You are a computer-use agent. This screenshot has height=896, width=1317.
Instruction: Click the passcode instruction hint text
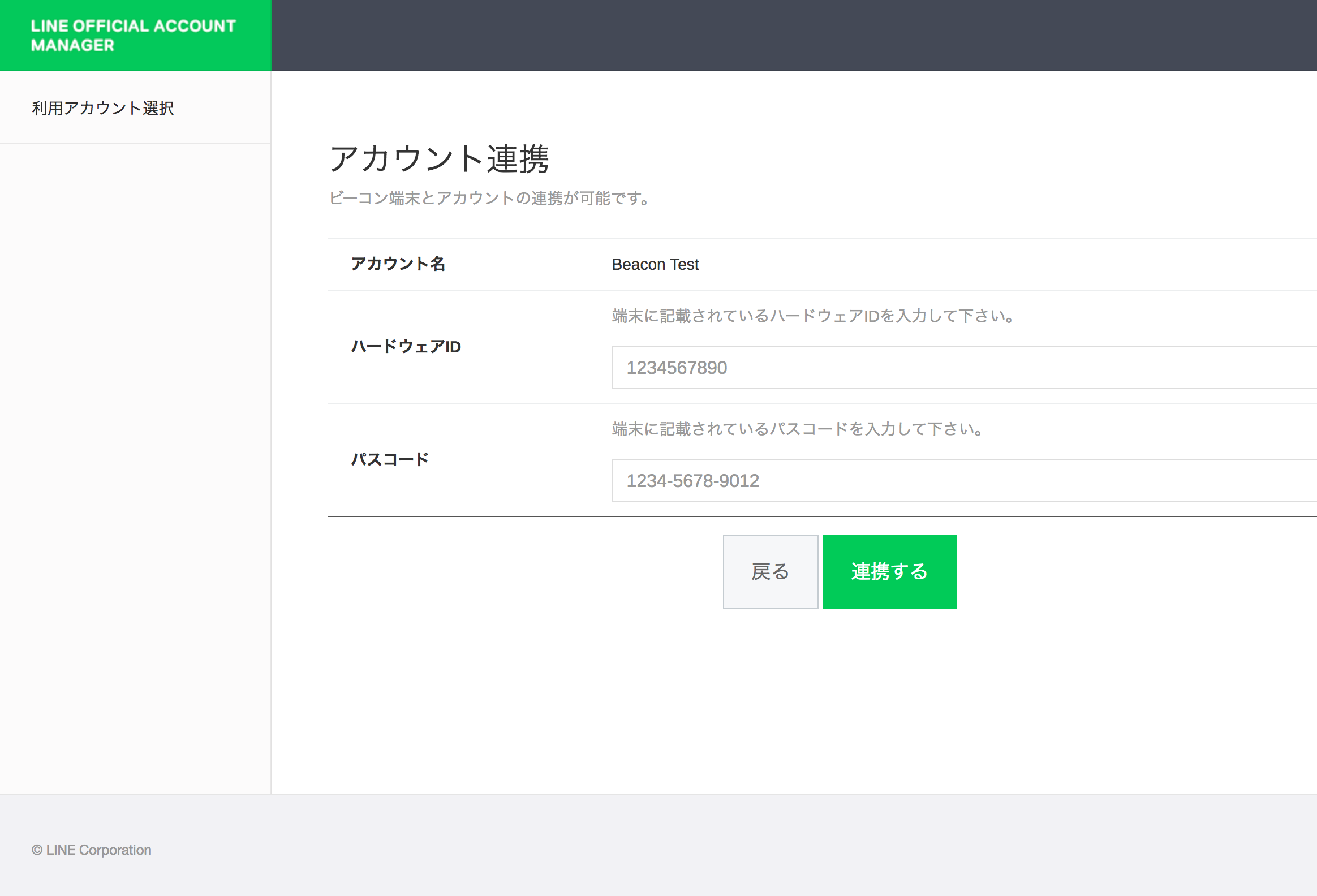coord(797,429)
